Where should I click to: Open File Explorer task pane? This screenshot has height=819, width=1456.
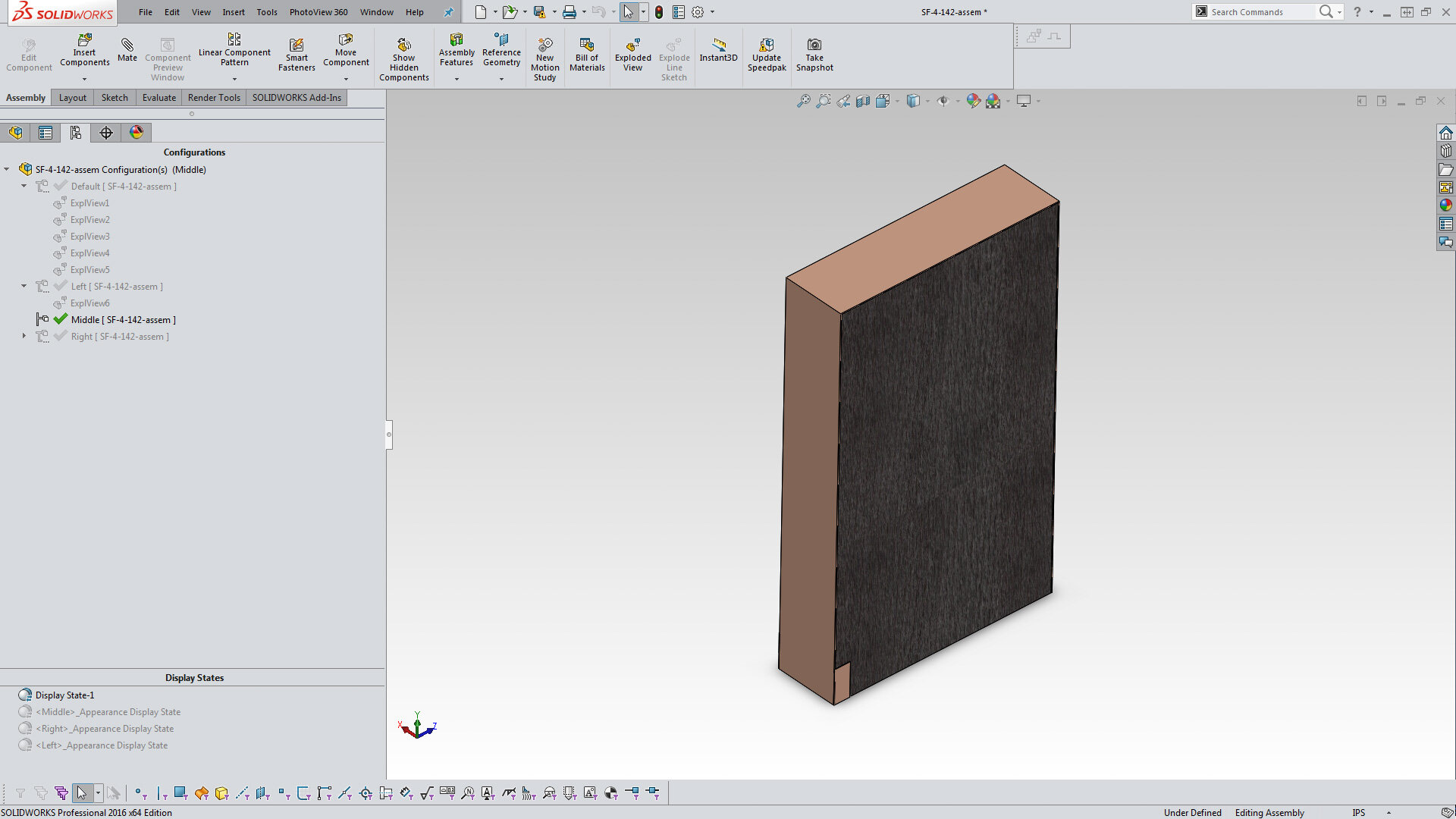[1446, 169]
